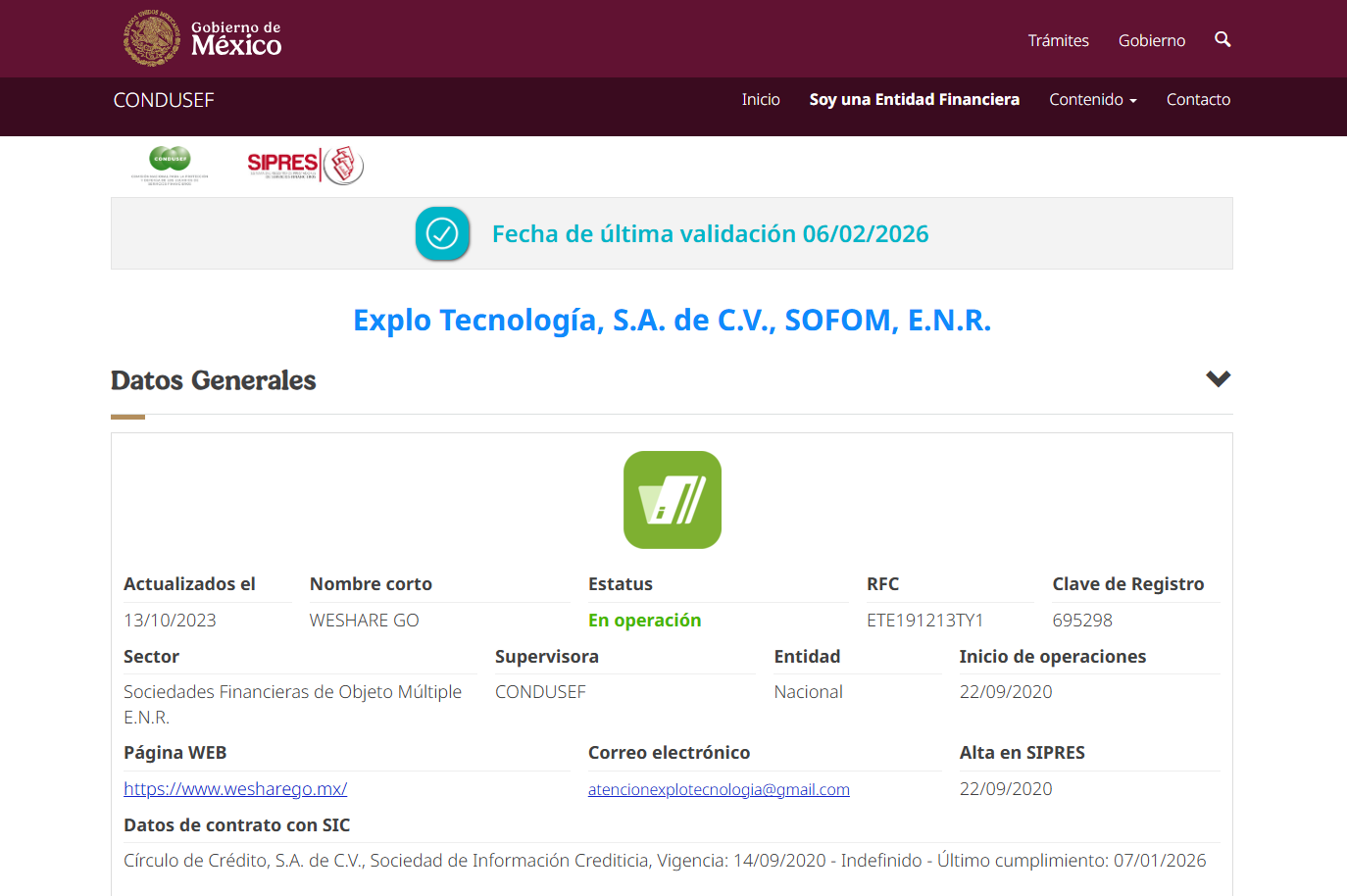Viewport: 1347px width, 896px height.
Task: Click the green entity logo image
Action: (672, 500)
